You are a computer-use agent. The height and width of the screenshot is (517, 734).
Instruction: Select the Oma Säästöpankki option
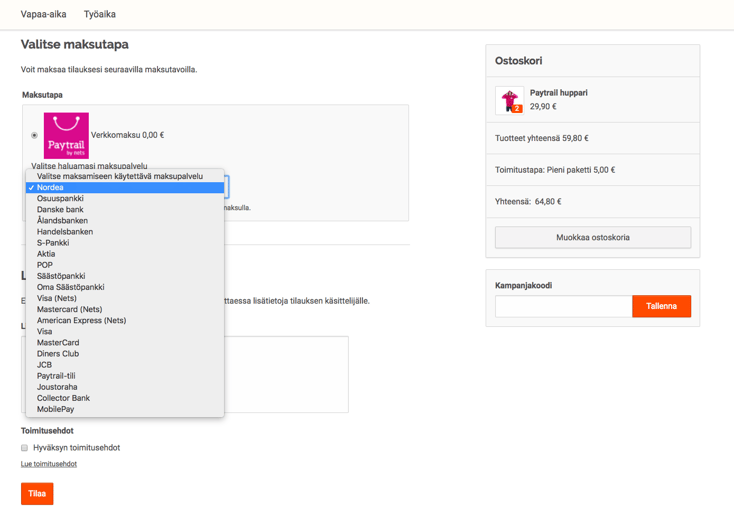pyautogui.click(x=125, y=287)
